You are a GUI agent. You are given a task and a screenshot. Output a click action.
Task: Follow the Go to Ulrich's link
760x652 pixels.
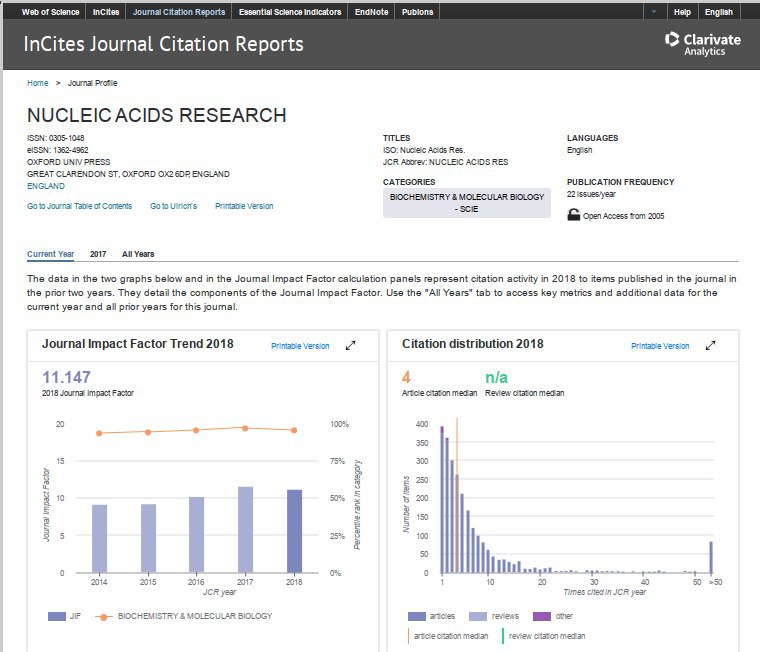pos(174,206)
